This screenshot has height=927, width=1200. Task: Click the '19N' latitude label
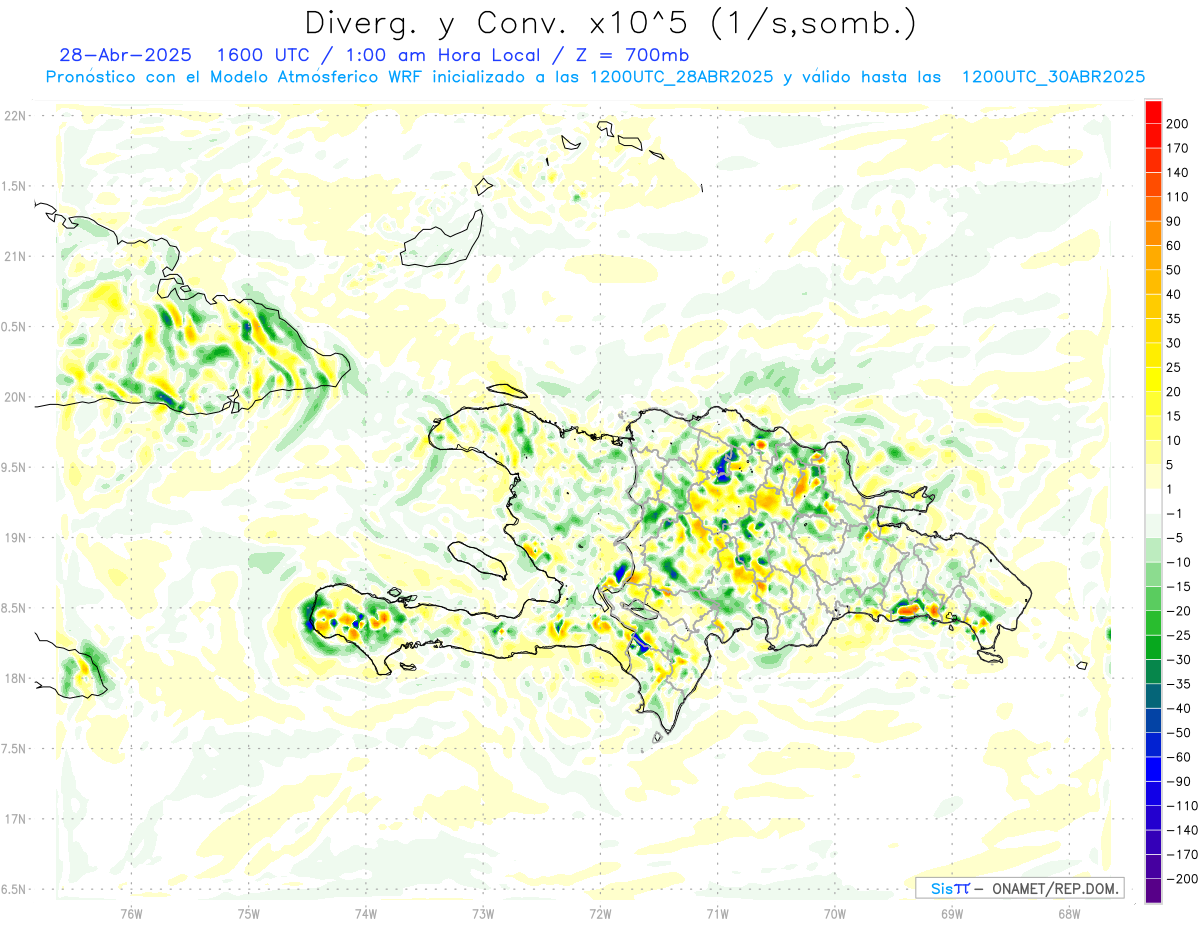[15, 538]
